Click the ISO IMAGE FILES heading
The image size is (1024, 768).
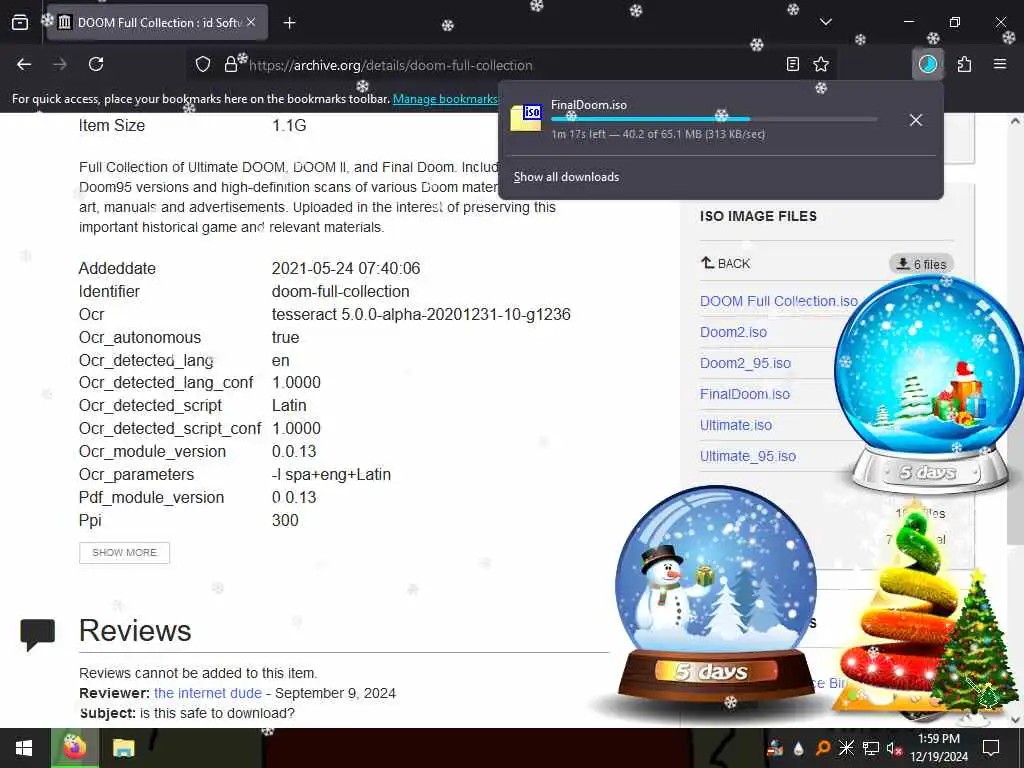click(758, 216)
